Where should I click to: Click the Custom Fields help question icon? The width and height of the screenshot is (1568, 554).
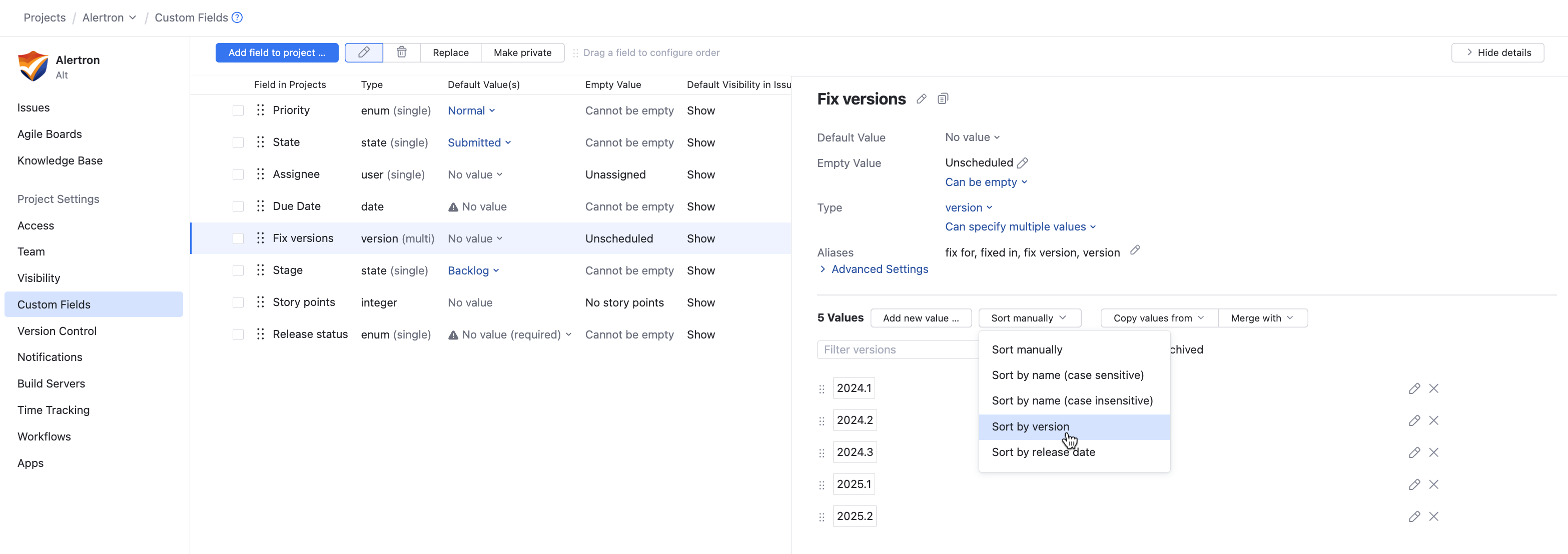pos(237,17)
